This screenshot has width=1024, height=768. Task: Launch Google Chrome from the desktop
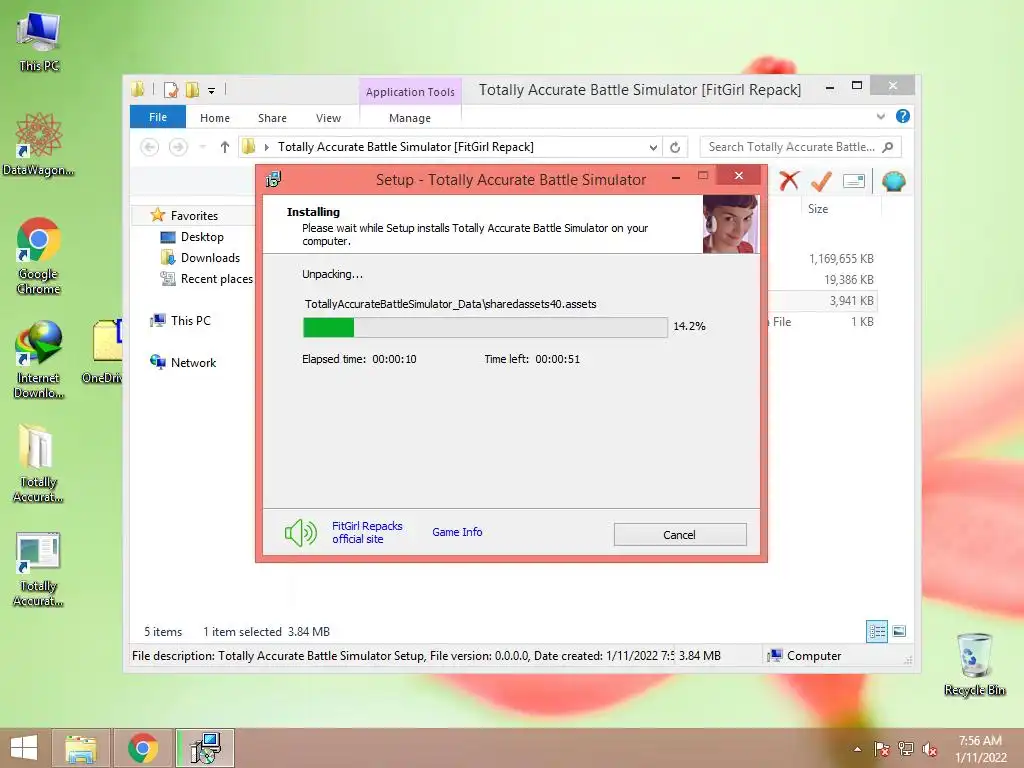[39, 255]
